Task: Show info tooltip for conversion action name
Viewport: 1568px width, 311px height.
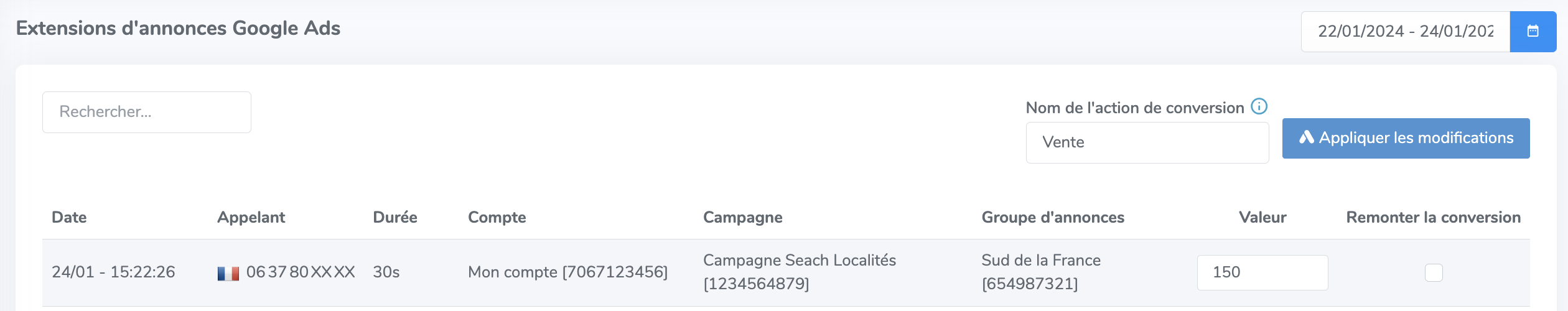Action: [x=1259, y=106]
